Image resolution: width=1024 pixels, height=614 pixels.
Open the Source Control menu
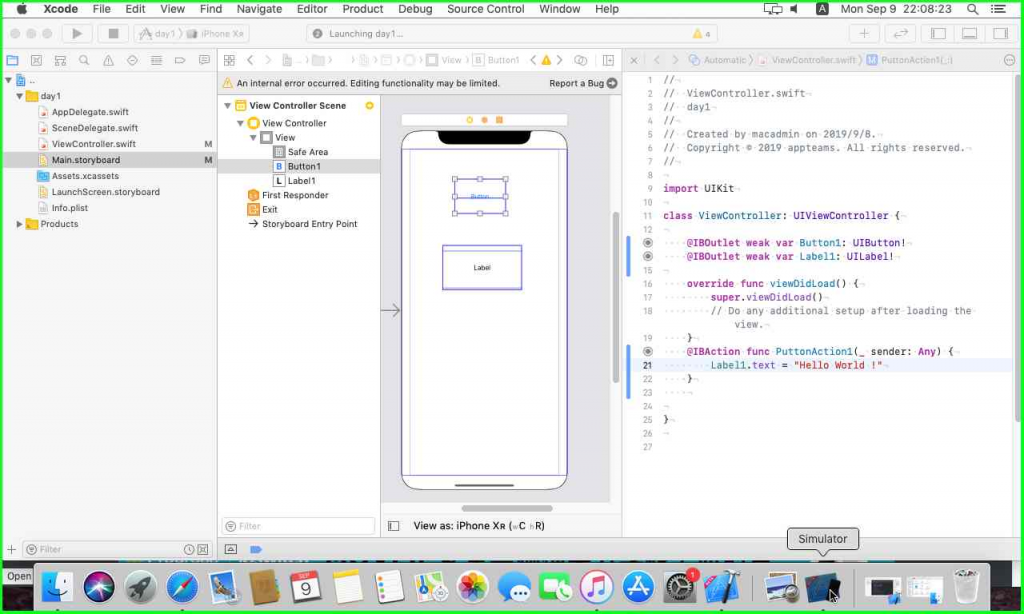click(485, 9)
